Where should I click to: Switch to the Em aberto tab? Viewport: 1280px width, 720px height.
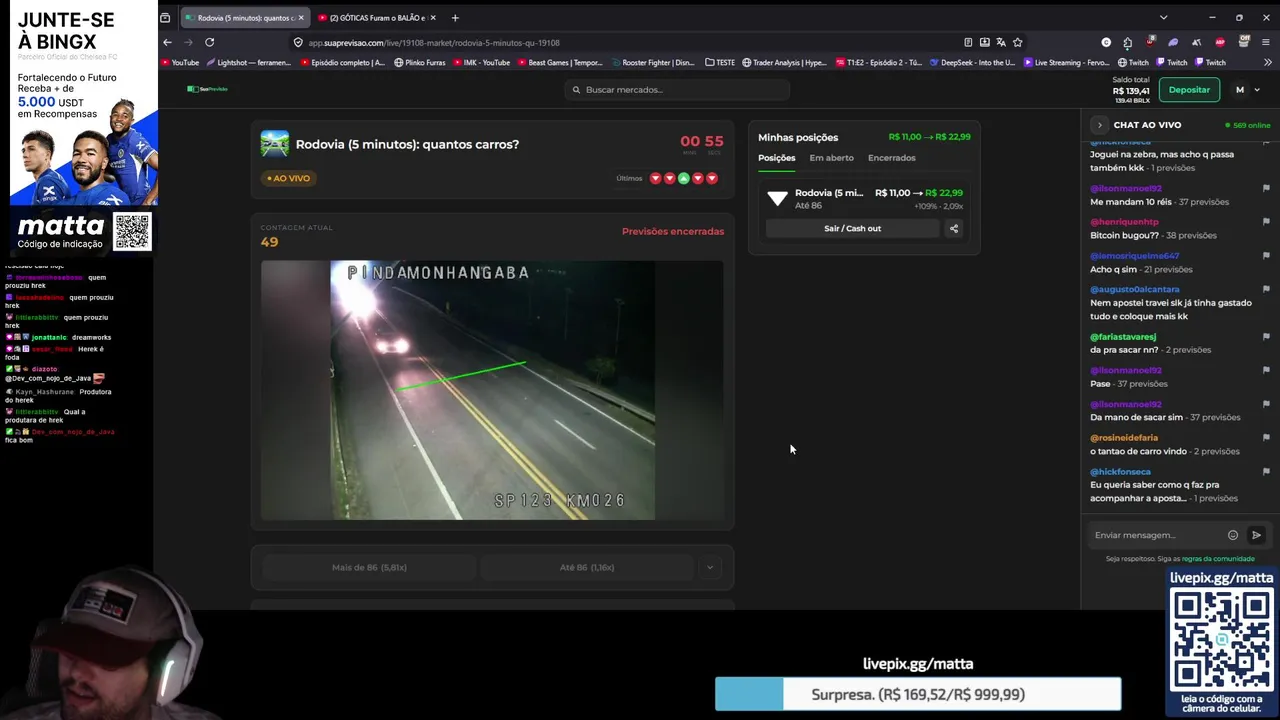click(831, 158)
